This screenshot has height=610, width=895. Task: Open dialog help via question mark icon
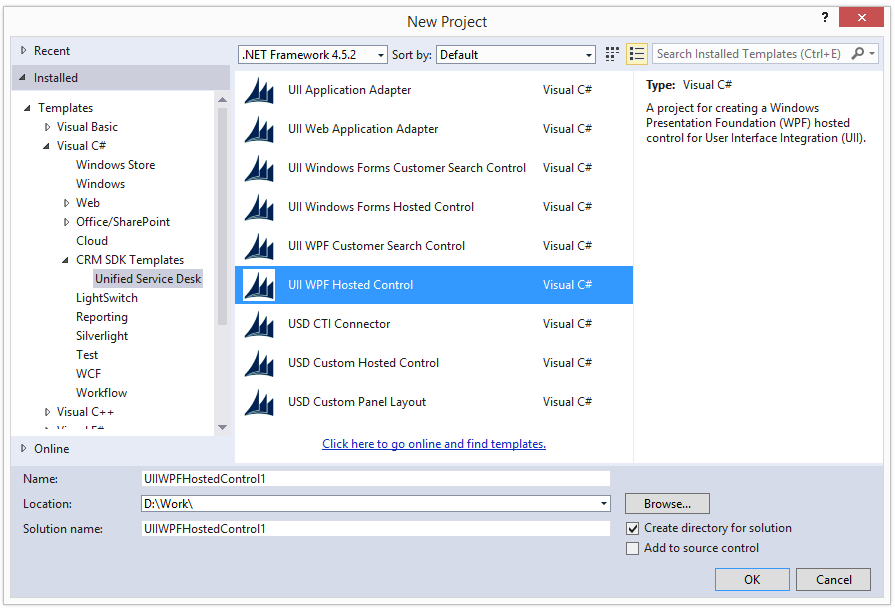tap(824, 17)
